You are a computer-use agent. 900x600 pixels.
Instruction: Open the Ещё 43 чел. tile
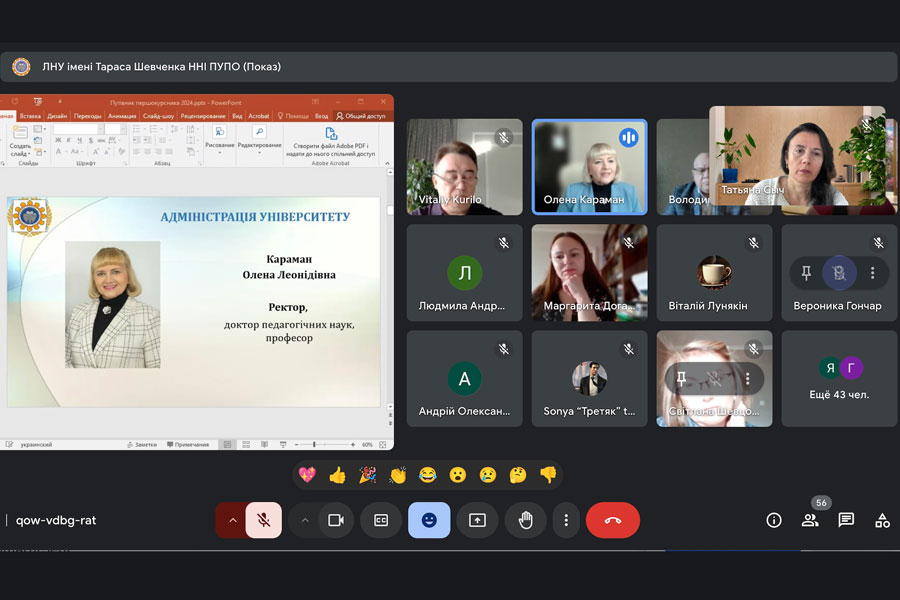point(839,378)
